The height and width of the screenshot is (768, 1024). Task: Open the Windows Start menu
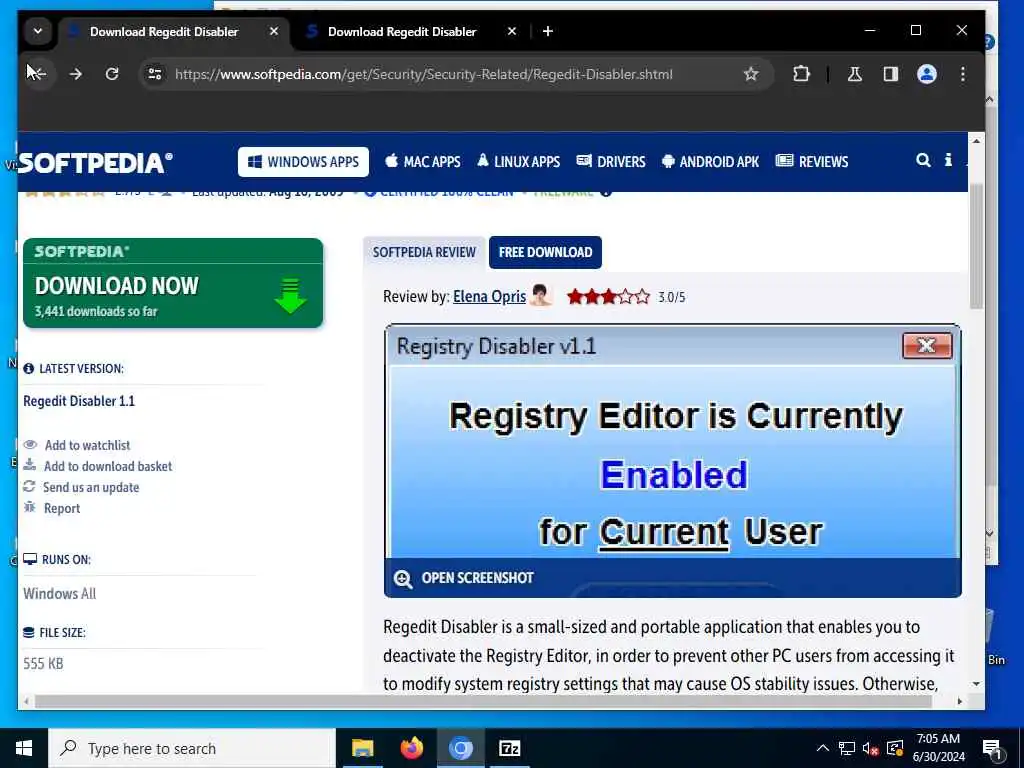(24, 748)
